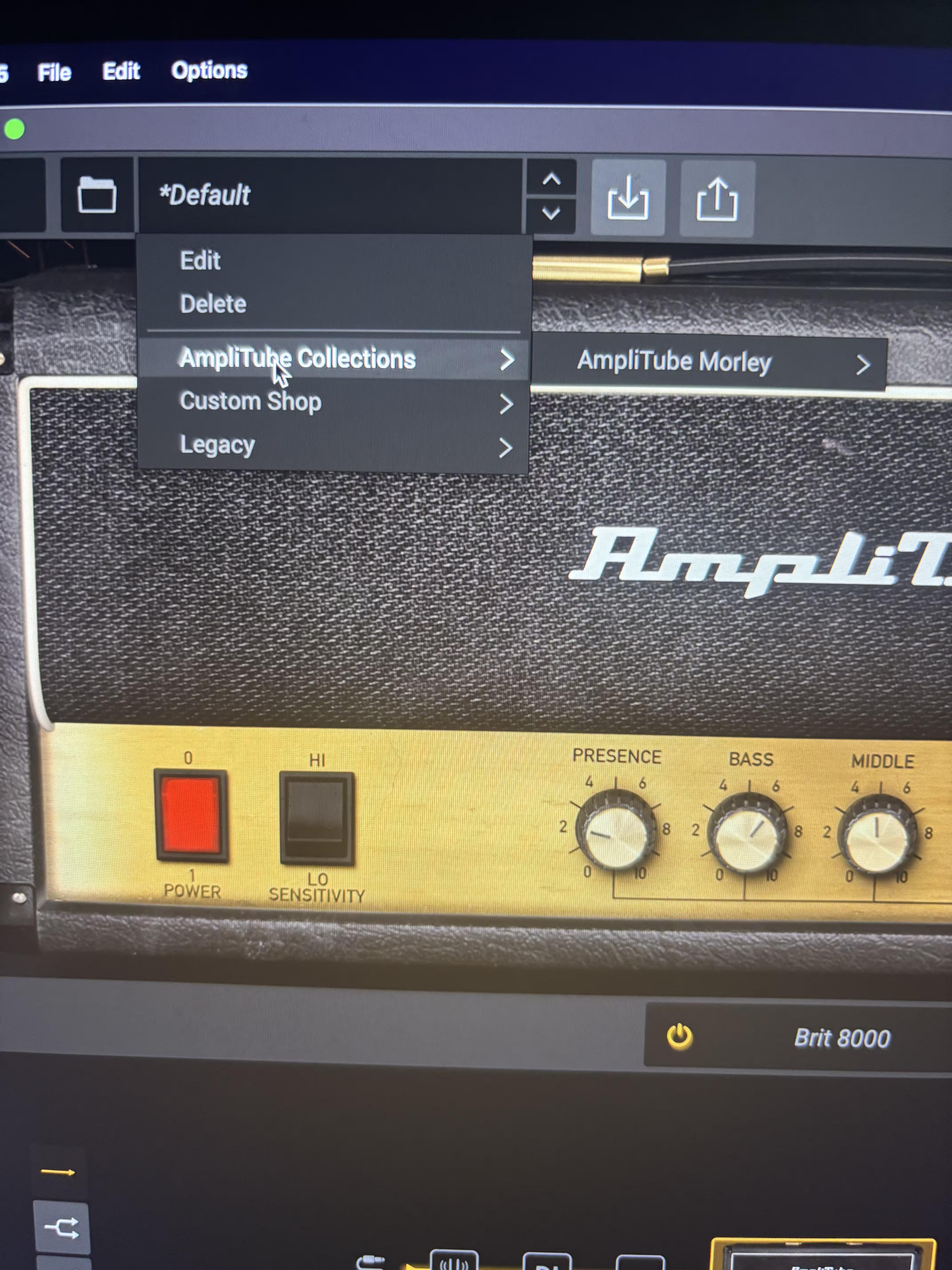952x1270 pixels.
Task: Flip the HI/LO SENSITIVITY switch
Action: (x=317, y=818)
